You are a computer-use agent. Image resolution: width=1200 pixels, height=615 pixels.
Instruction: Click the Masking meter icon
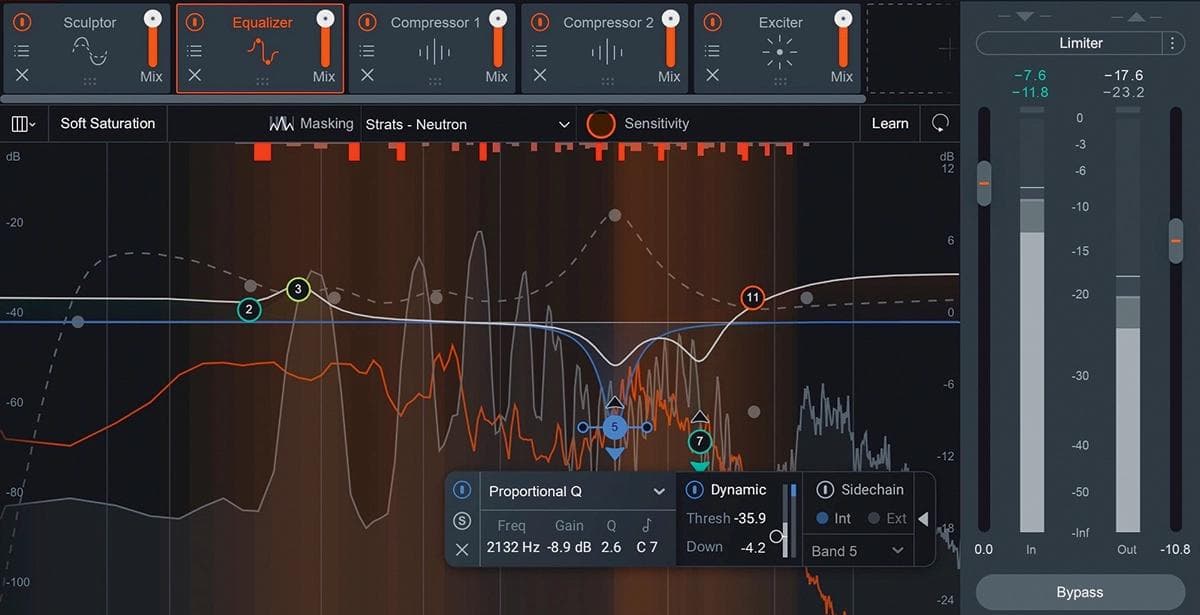tap(282, 124)
